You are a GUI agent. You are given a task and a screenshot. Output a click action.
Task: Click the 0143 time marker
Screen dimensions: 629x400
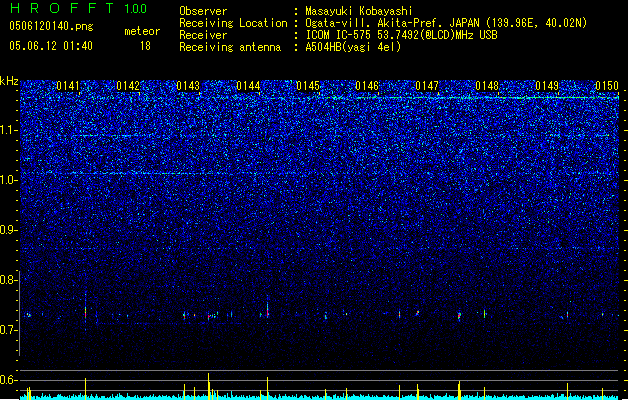[x=188, y=86]
